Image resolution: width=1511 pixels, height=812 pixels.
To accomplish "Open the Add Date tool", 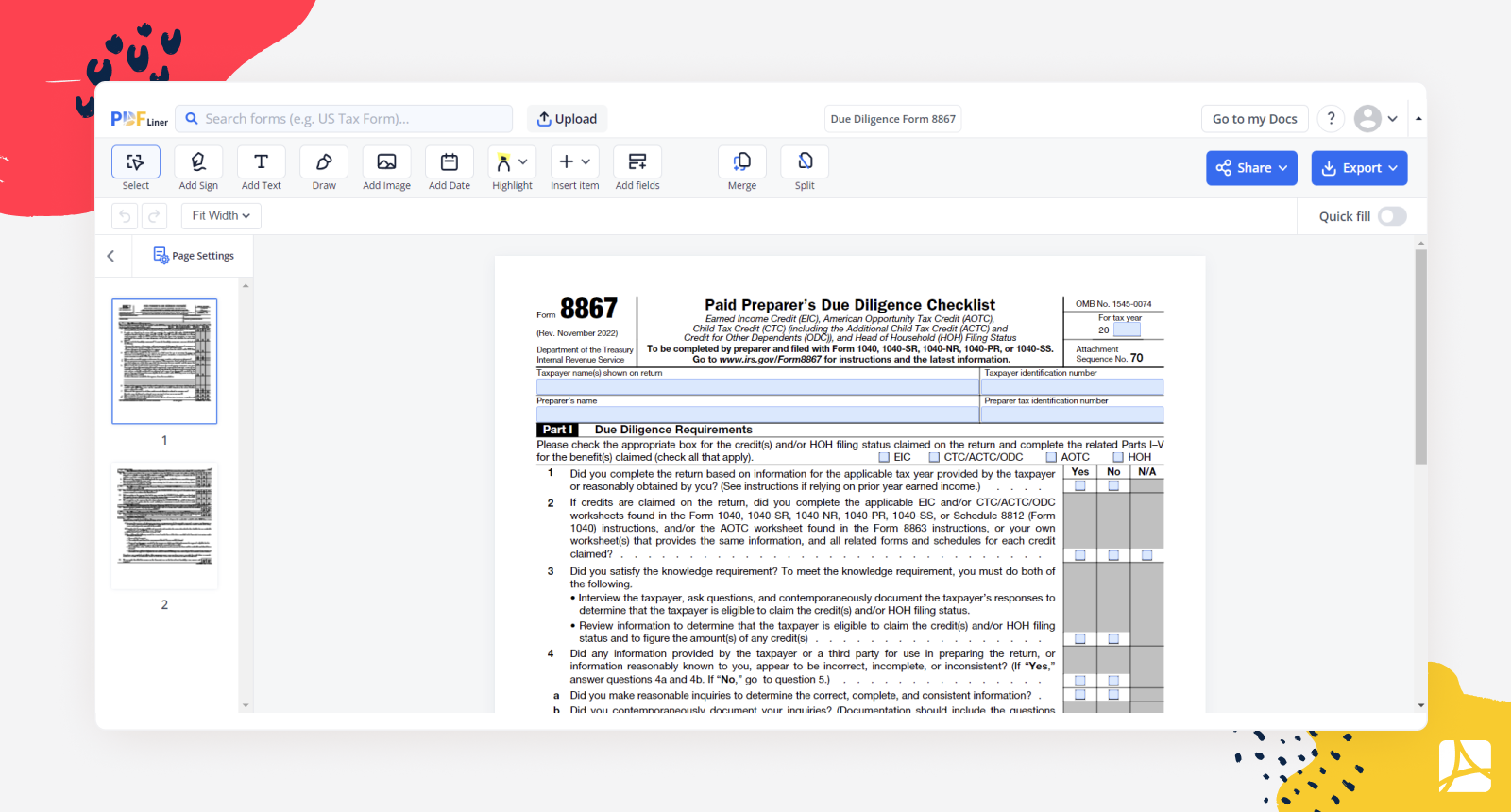I will [x=450, y=162].
